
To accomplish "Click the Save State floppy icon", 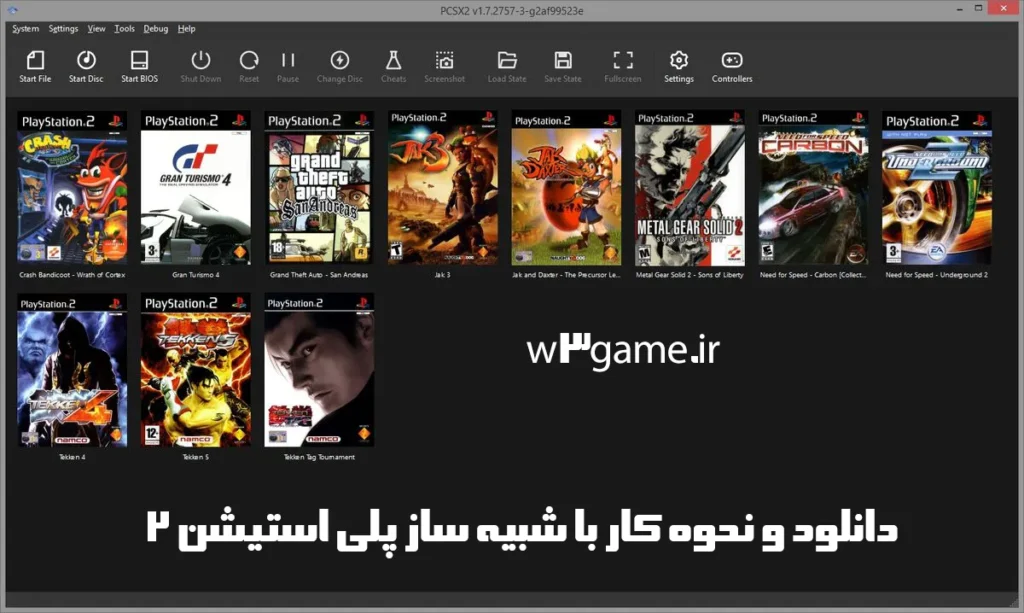I will 563,61.
